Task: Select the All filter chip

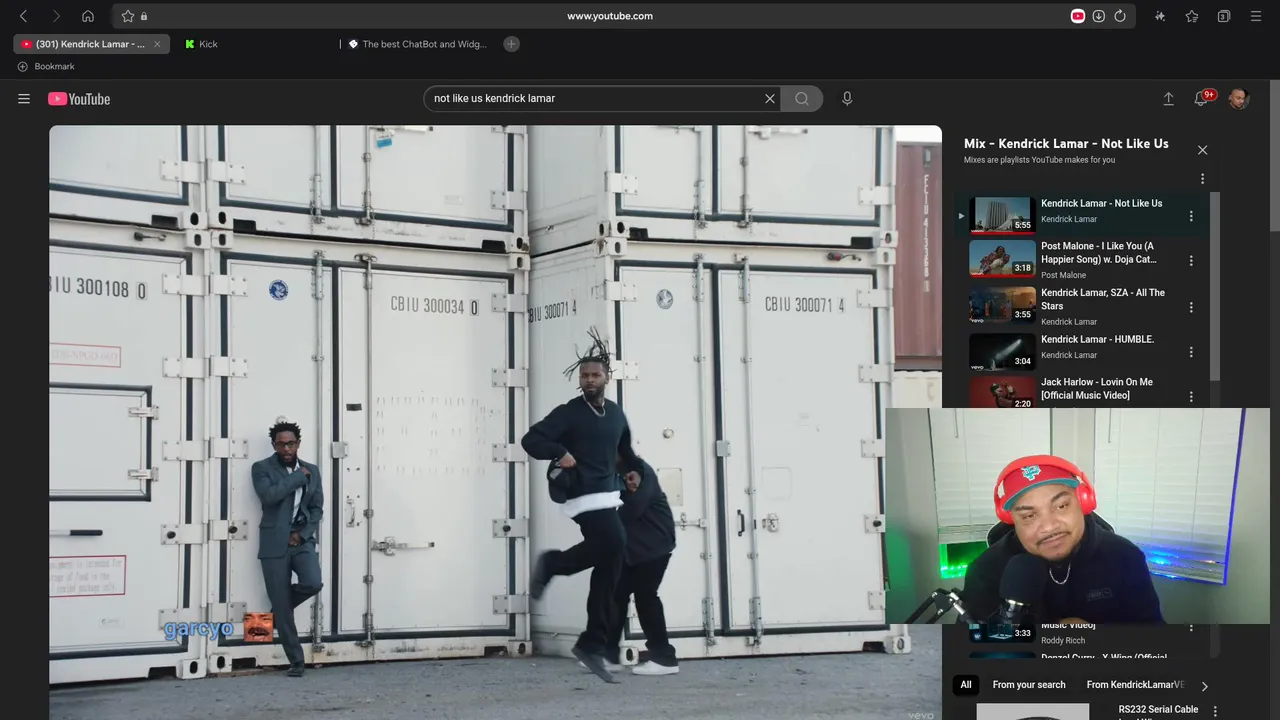Action: click(966, 685)
